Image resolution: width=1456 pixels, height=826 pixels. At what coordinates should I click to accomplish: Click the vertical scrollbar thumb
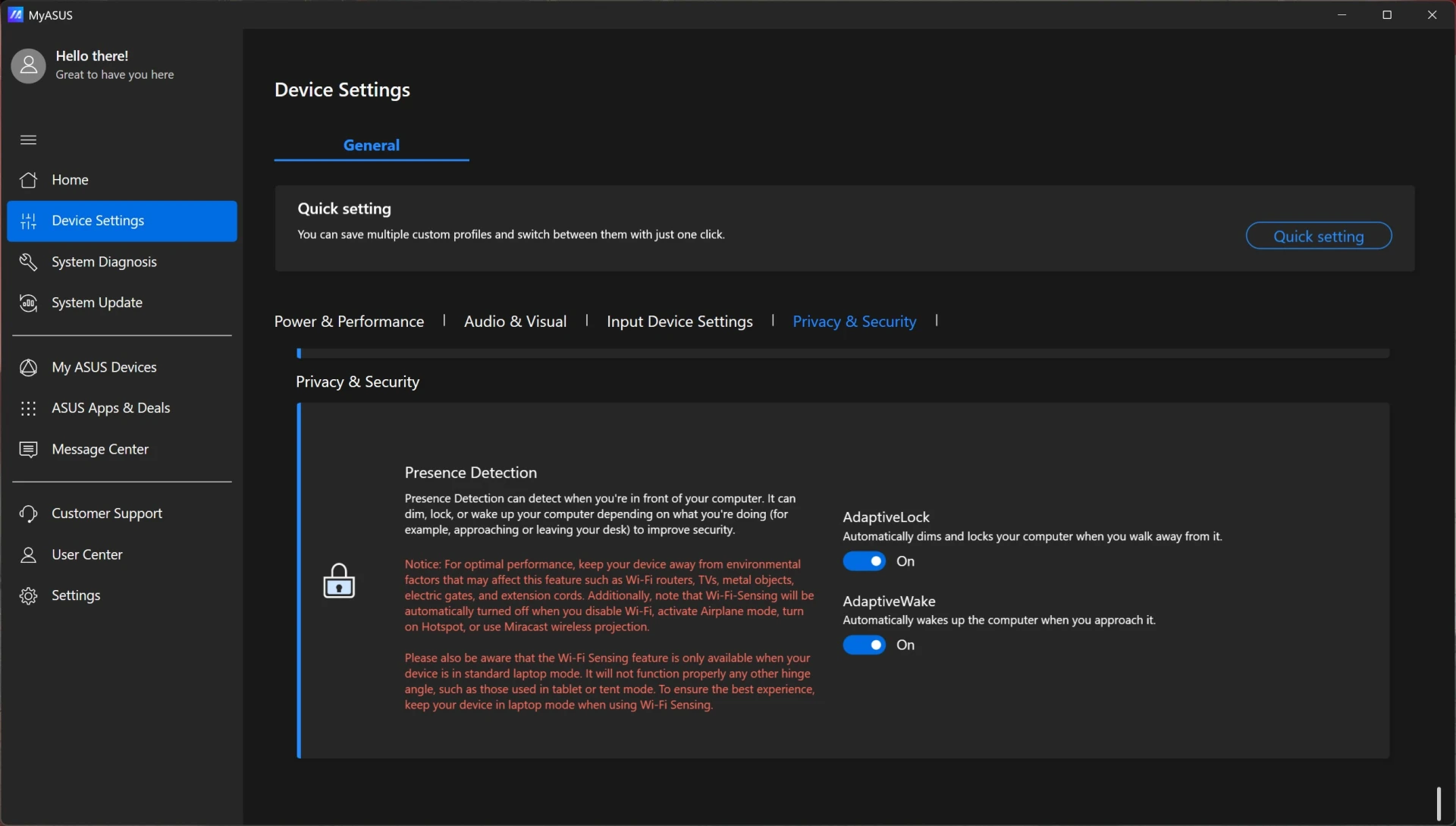[x=1438, y=803]
